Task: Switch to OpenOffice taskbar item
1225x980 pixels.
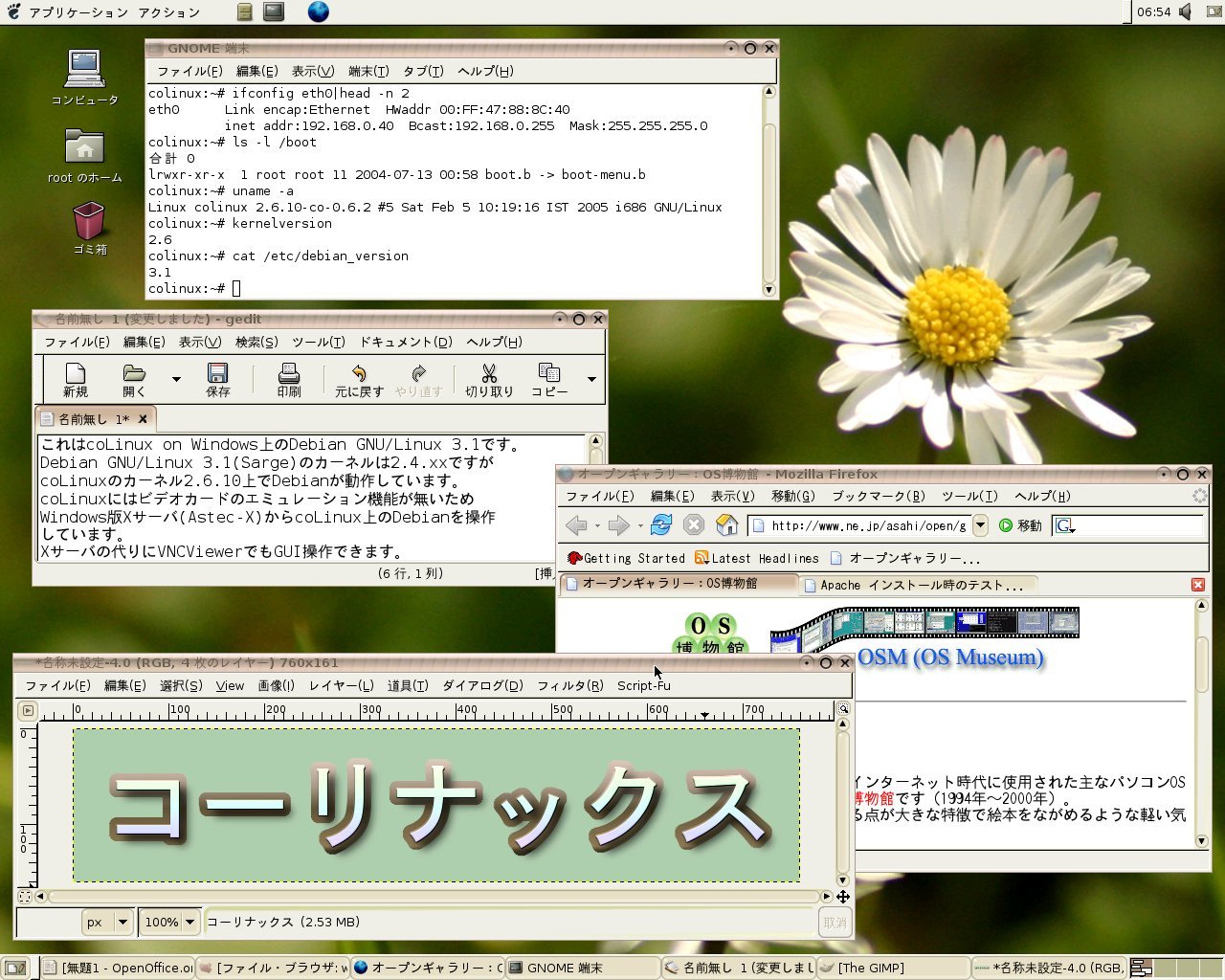Action: 118,968
